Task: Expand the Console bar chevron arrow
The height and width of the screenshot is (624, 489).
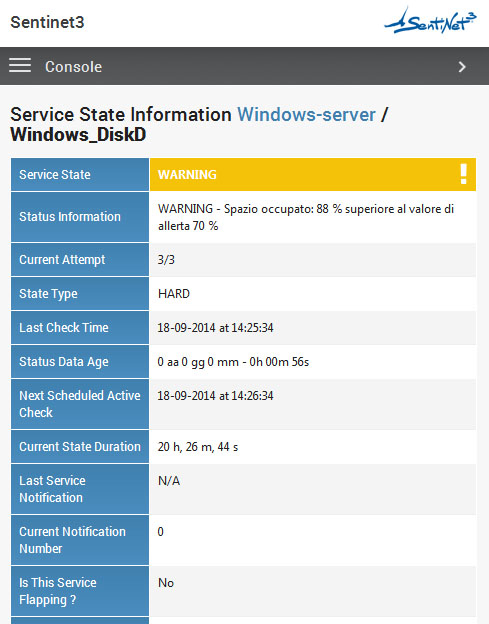Action: 462,67
